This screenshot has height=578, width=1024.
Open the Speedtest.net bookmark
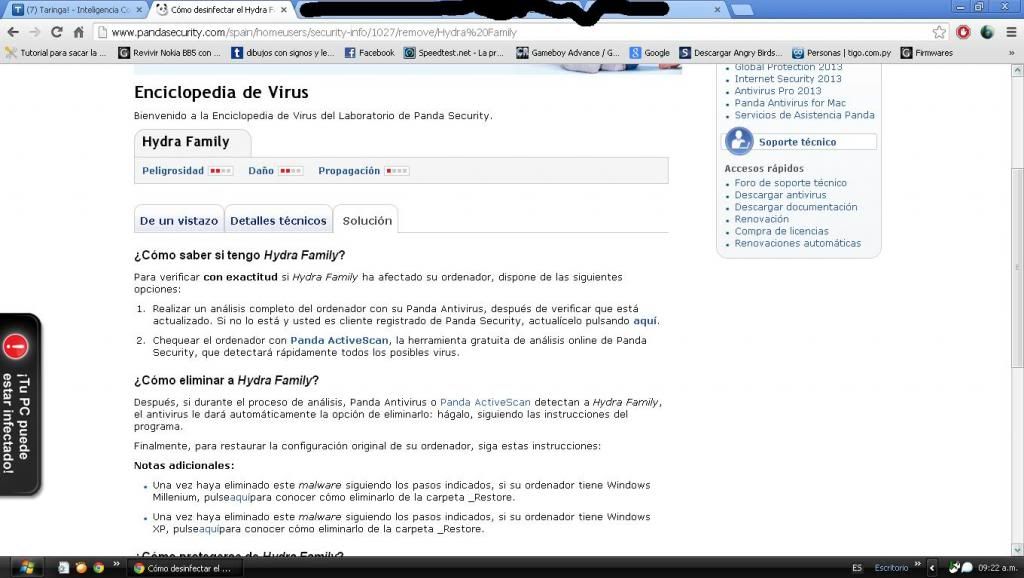454,53
